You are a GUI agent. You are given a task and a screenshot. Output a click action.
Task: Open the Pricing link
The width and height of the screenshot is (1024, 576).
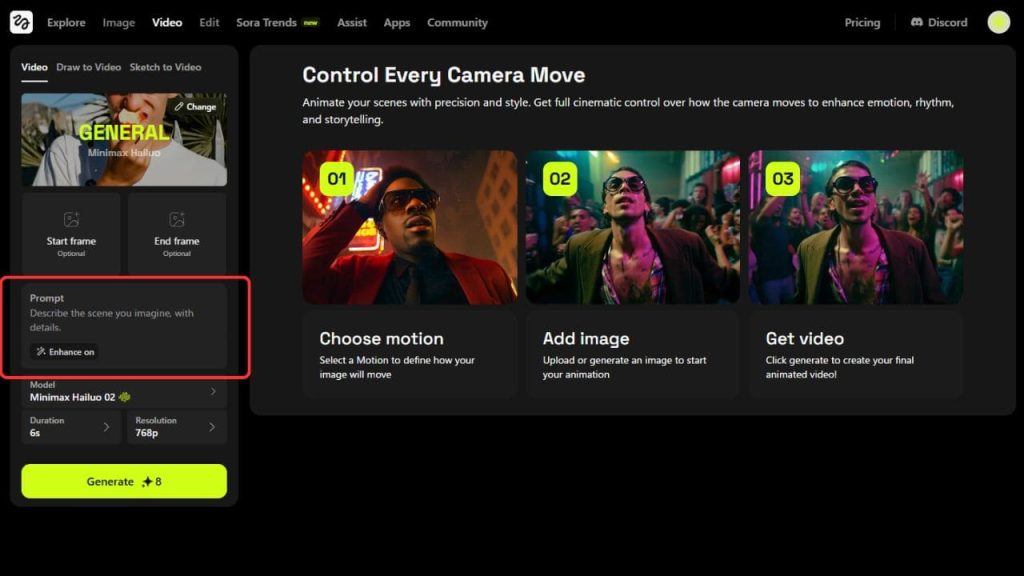(x=862, y=22)
